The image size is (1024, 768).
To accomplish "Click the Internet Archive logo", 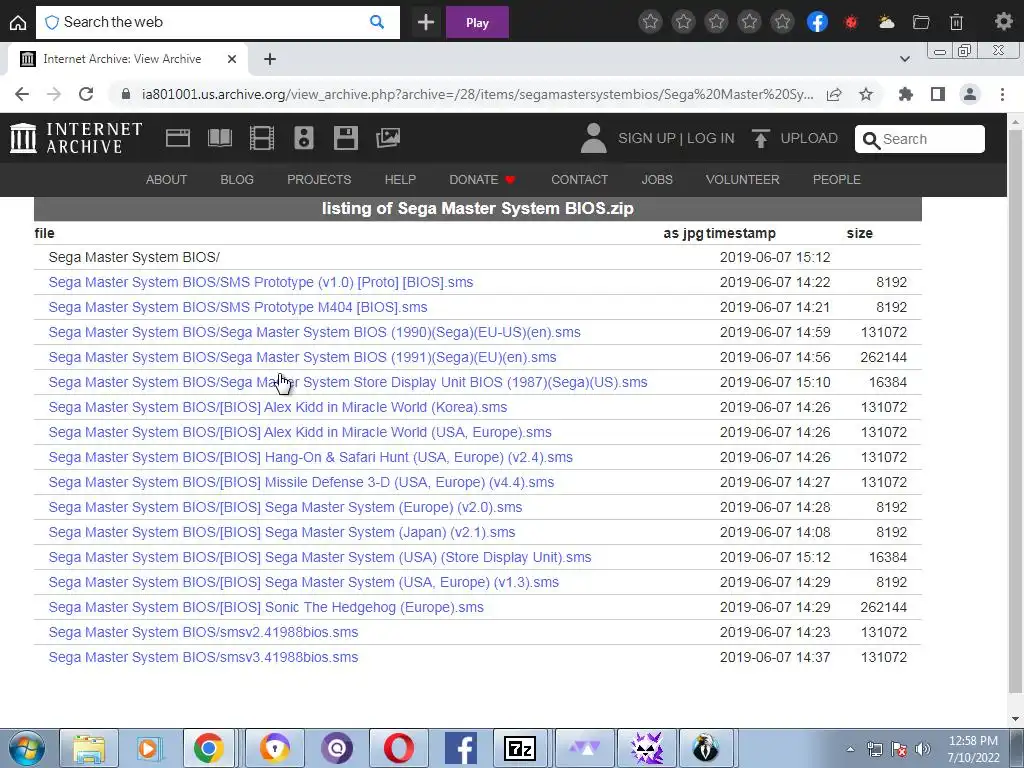I will [76, 138].
